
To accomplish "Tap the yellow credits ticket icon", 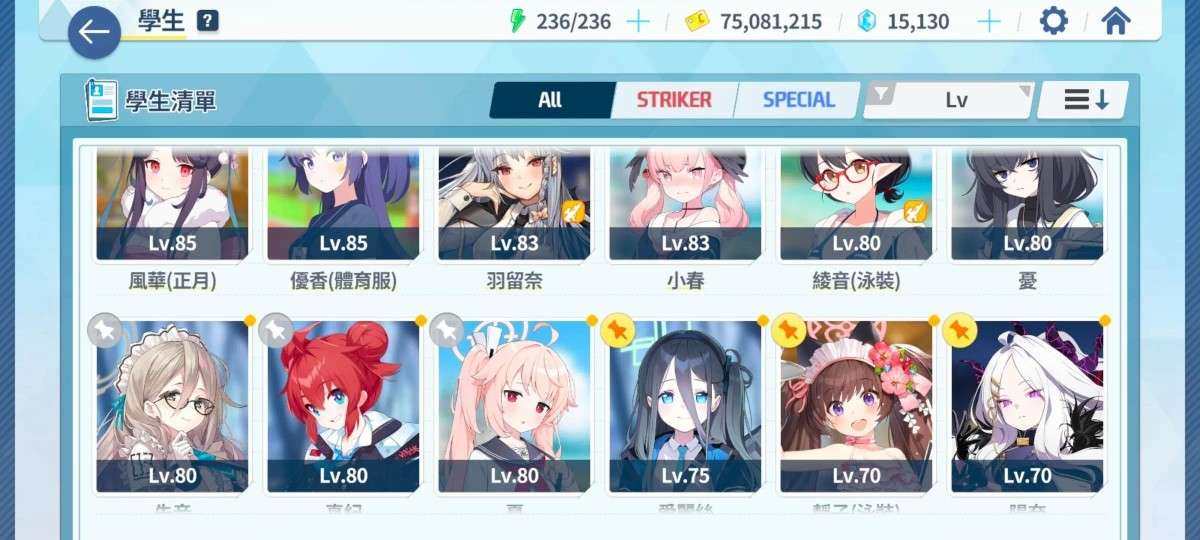I will tap(697, 21).
